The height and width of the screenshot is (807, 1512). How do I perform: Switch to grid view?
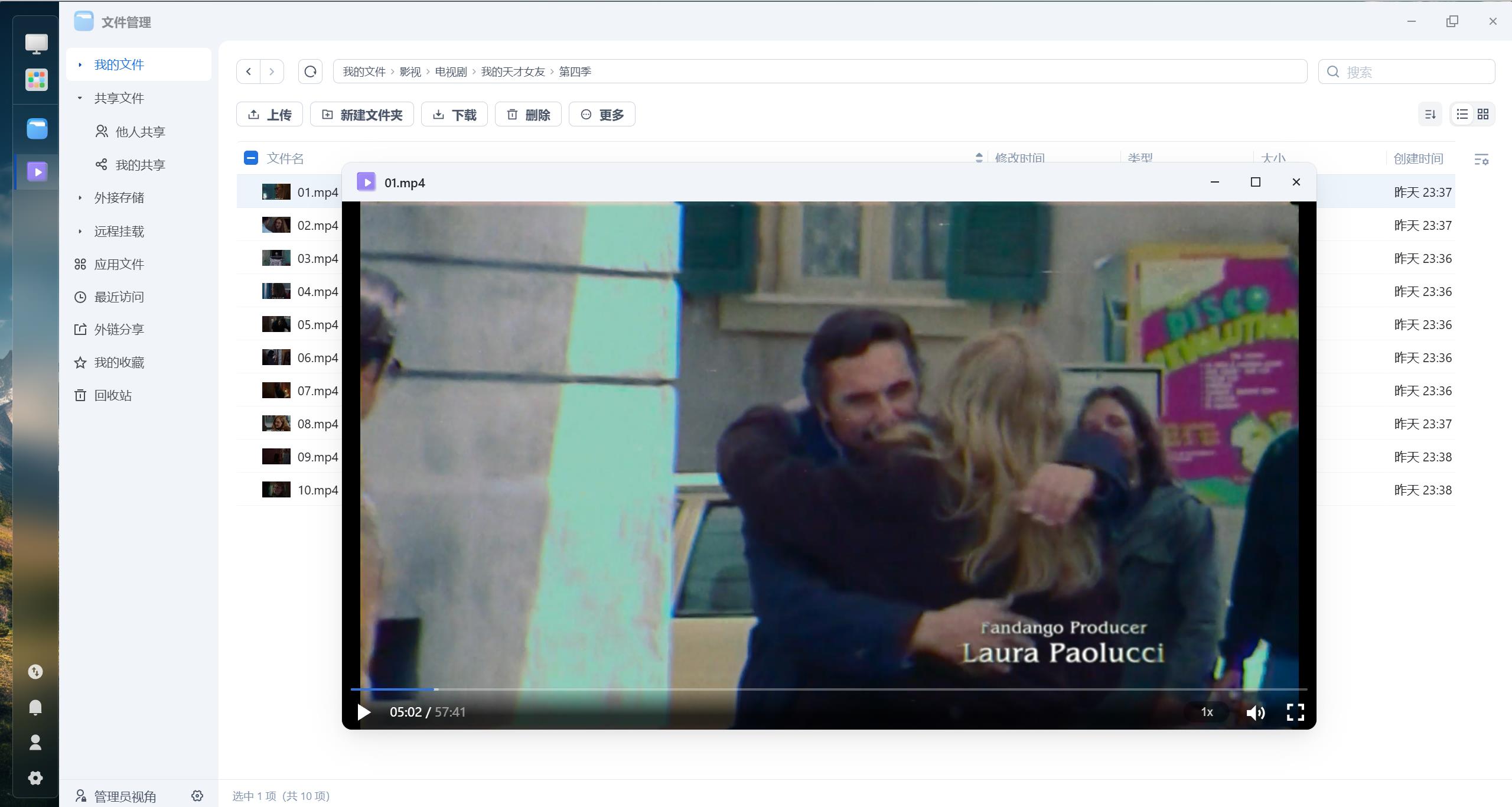click(x=1483, y=114)
